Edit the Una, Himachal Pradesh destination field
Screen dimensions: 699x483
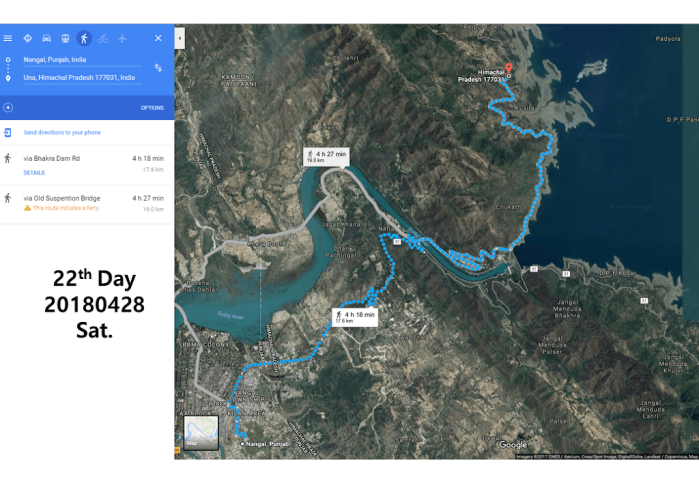82,78
